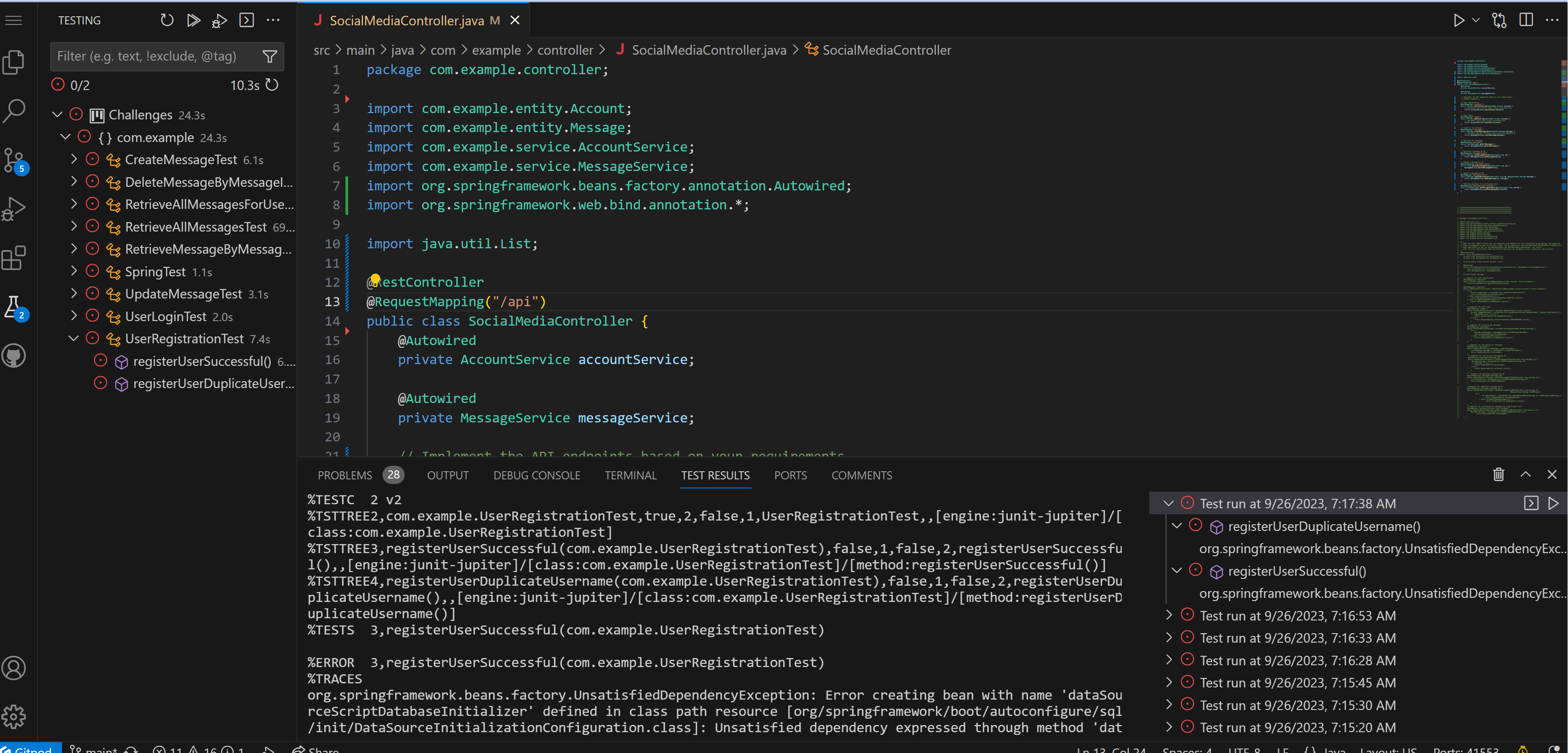The height and width of the screenshot is (753, 1568).
Task: Collapse test run at 7:17:38 AM
Action: point(1168,503)
